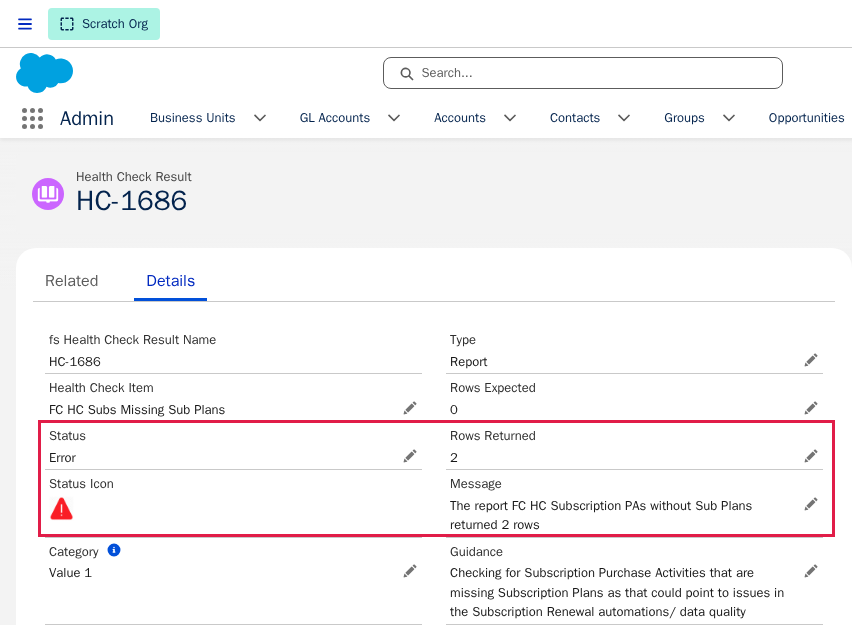Open the Opportunities nav item
Viewport: 852px width, 625px height.
point(806,118)
